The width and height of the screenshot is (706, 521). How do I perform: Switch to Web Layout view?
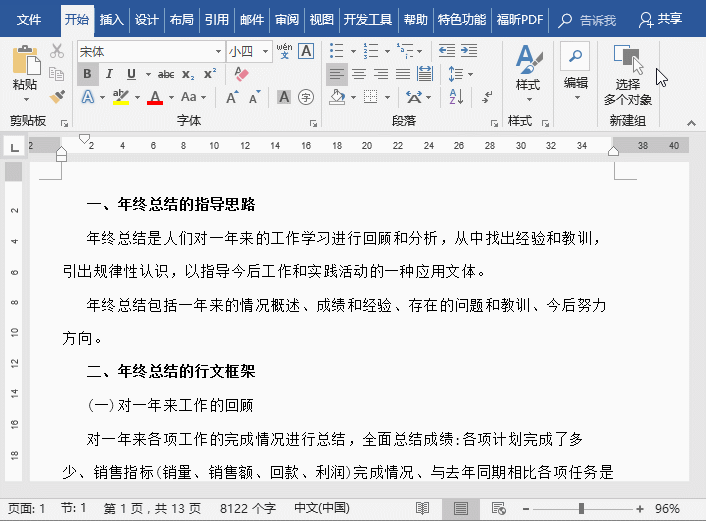click(x=498, y=508)
